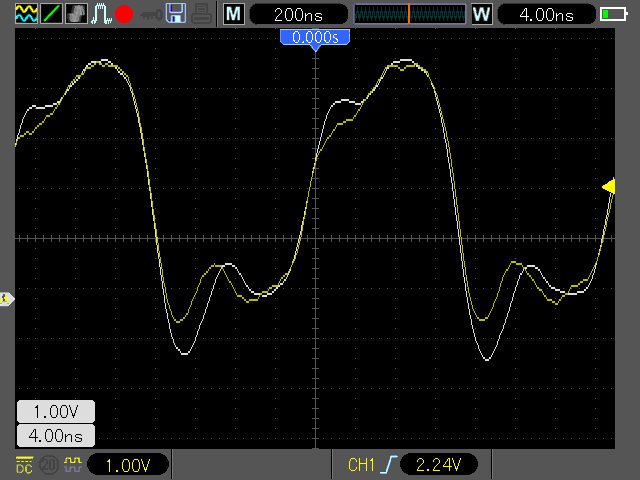The height and width of the screenshot is (480, 640).
Task: Click the CH1 trigger source label
Action: pos(361,465)
